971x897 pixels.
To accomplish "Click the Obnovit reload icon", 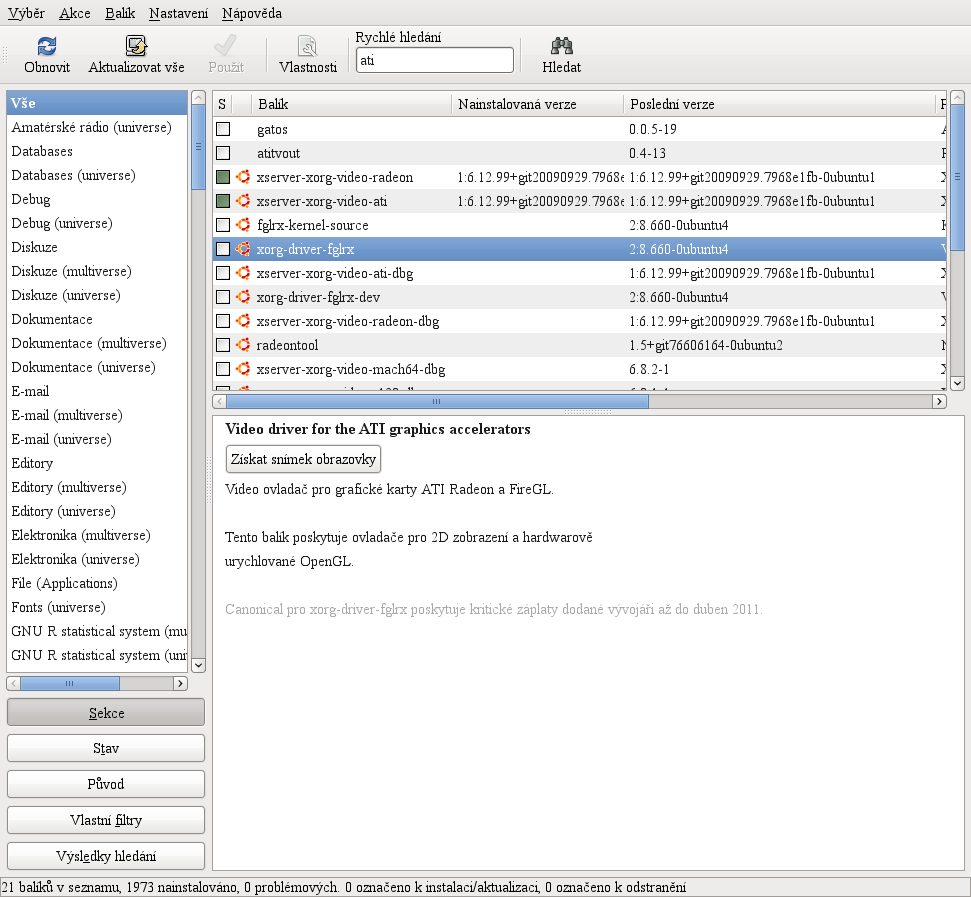I will 47,46.
